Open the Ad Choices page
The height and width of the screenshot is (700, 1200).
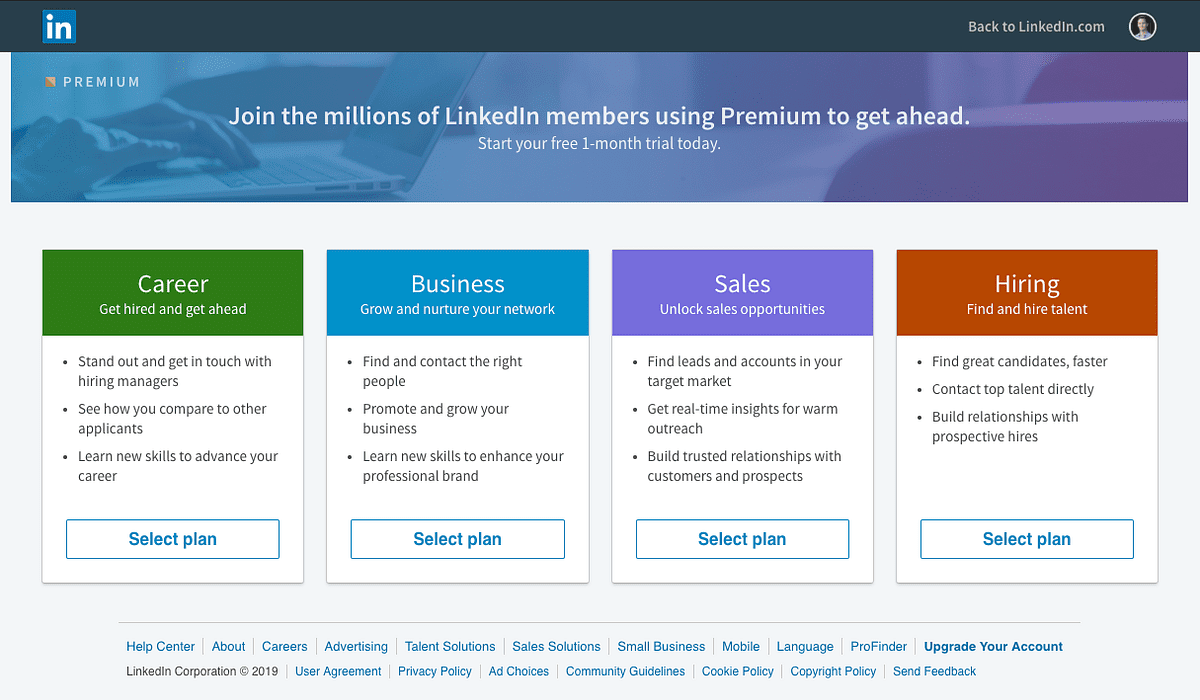[518, 671]
